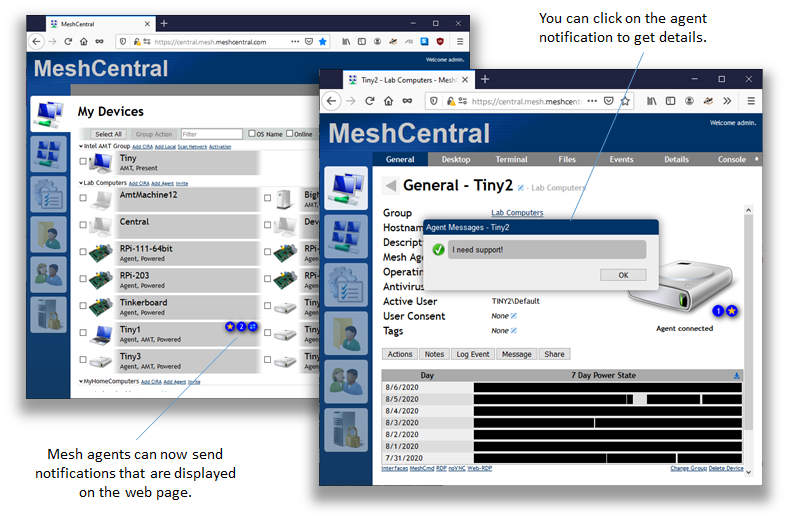This screenshot has height=520, width=787.
Task: Open the Lab Computers group link
Action: (x=517, y=213)
